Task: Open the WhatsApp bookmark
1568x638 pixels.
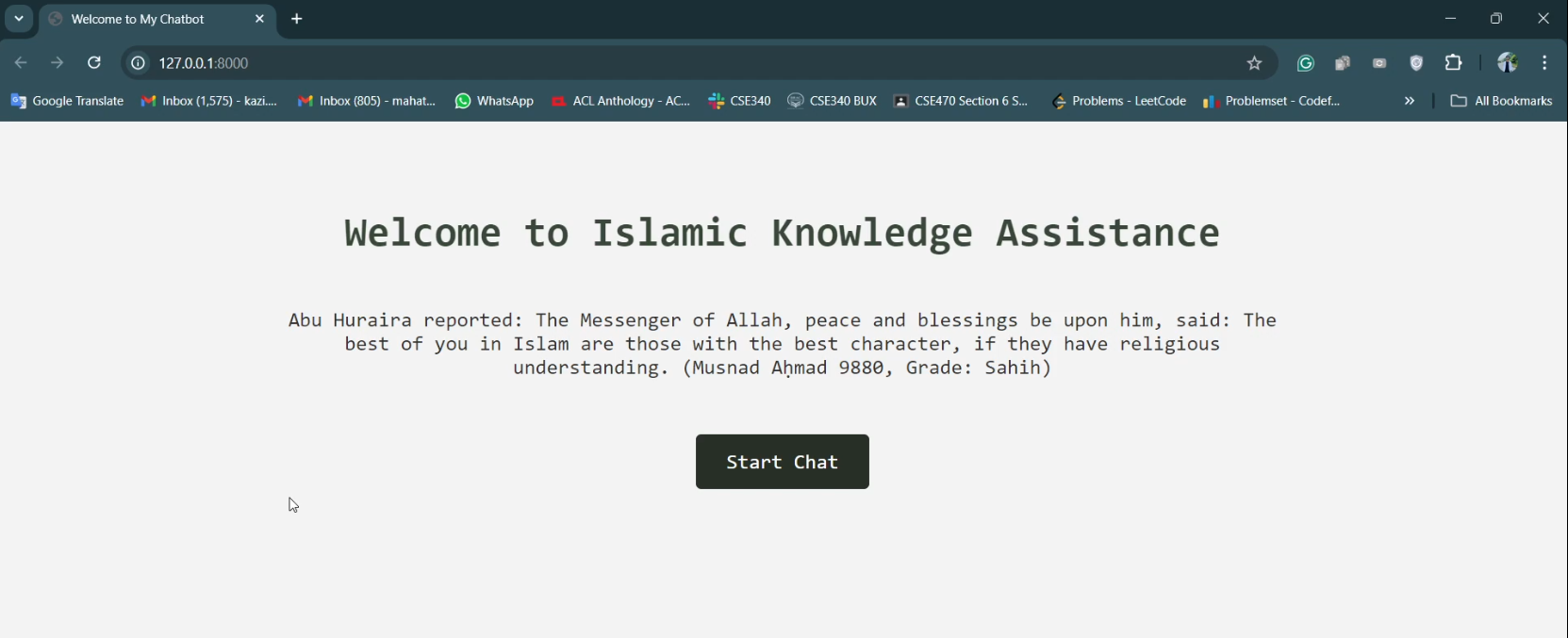Action: (494, 101)
